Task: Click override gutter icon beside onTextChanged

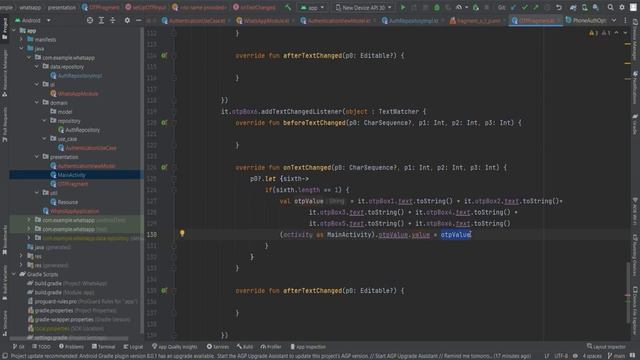Action: tap(164, 167)
